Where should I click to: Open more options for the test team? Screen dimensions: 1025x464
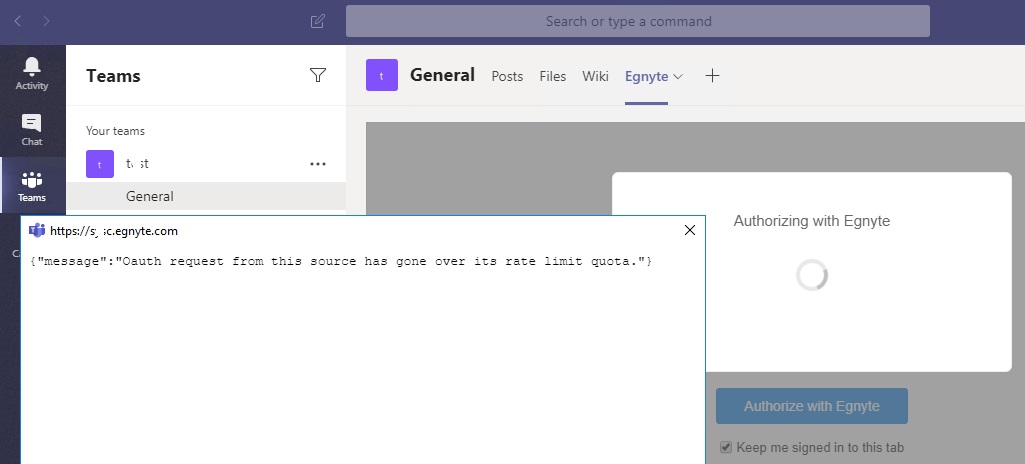tap(318, 164)
